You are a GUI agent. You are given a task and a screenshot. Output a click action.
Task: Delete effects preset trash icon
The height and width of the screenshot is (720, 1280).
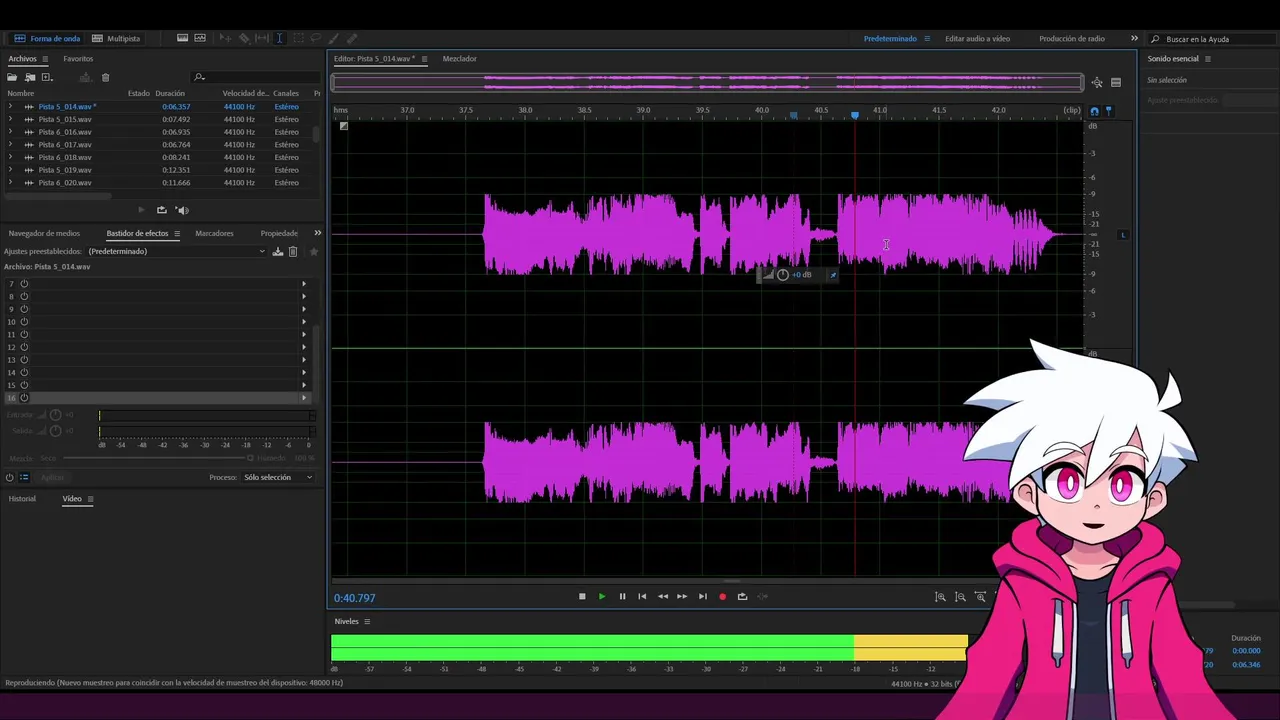click(293, 252)
